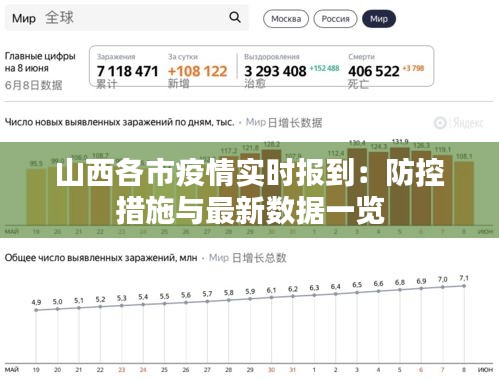This screenshot has width=499, height=381.
Task: Click the magnifying glass search icon
Action: [235, 17]
